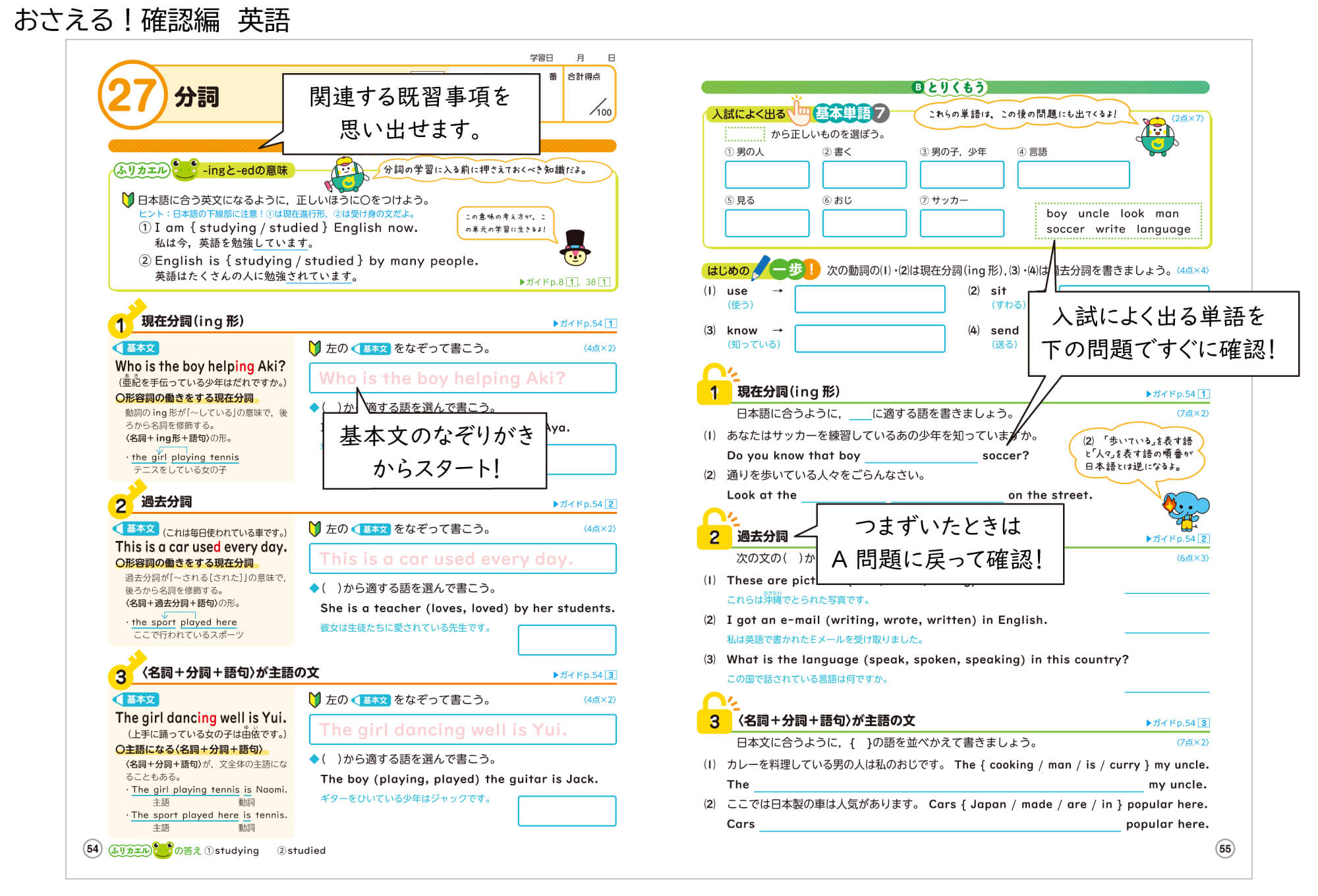Click page number 55

(x=1225, y=849)
